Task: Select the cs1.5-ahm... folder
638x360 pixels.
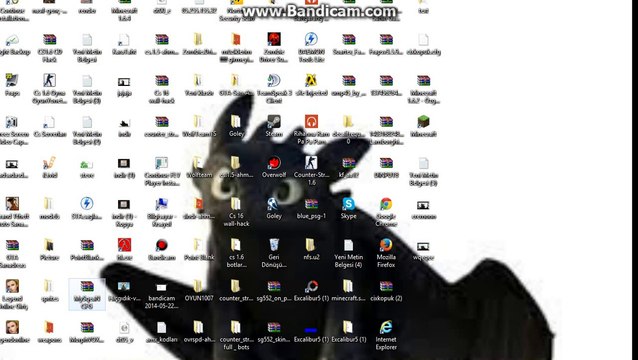Action: pyautogui.click(x=236, y=167)
